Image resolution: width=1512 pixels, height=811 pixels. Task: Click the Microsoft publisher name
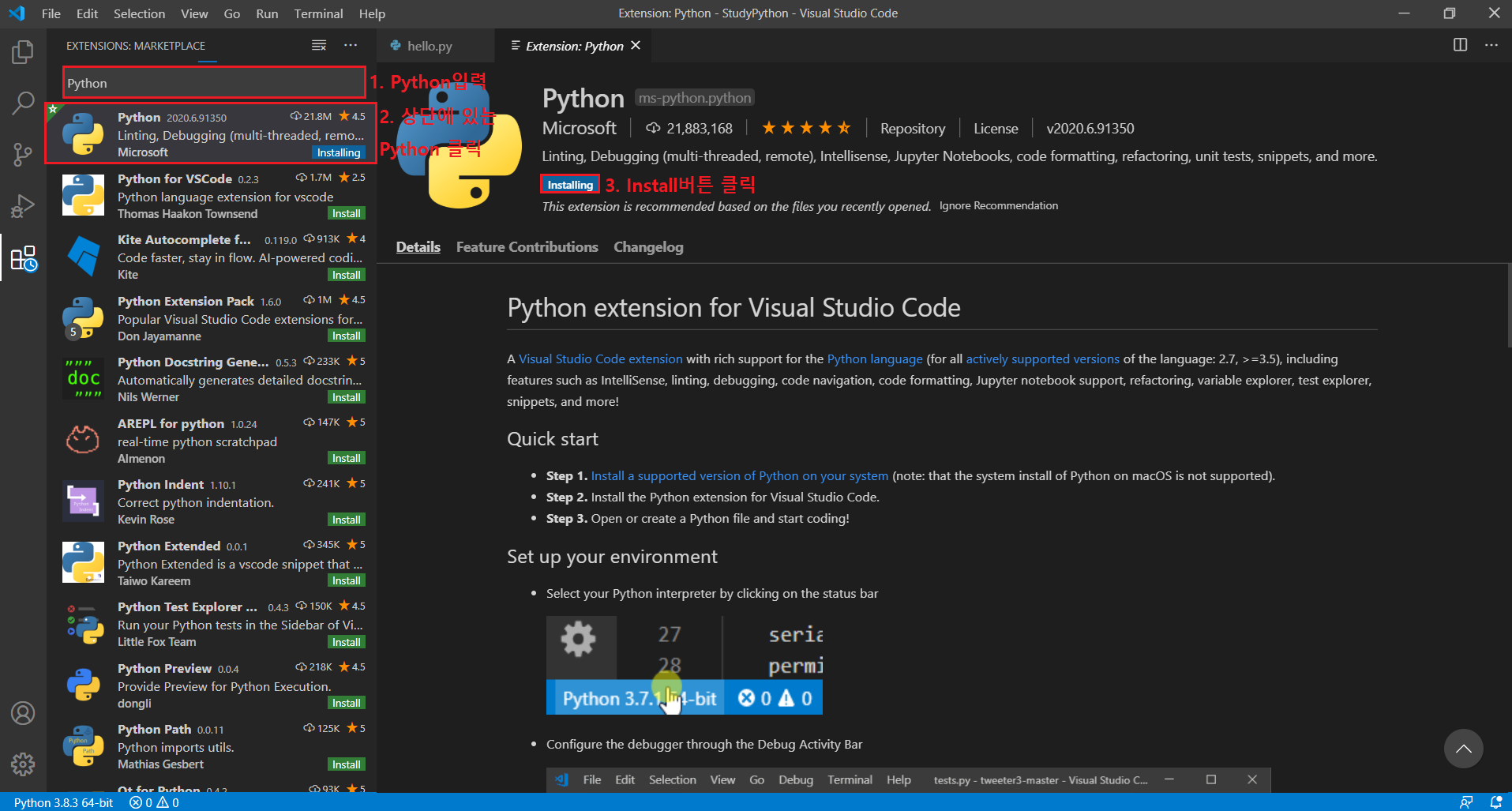click(x=580, y=128)
